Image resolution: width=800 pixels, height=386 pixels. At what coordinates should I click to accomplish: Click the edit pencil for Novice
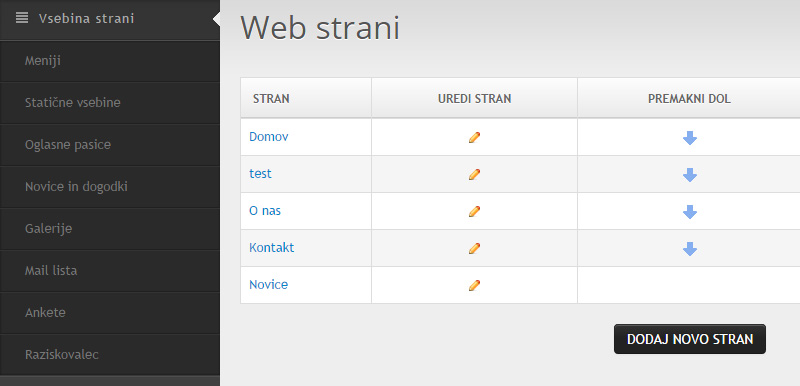[474, 285]
